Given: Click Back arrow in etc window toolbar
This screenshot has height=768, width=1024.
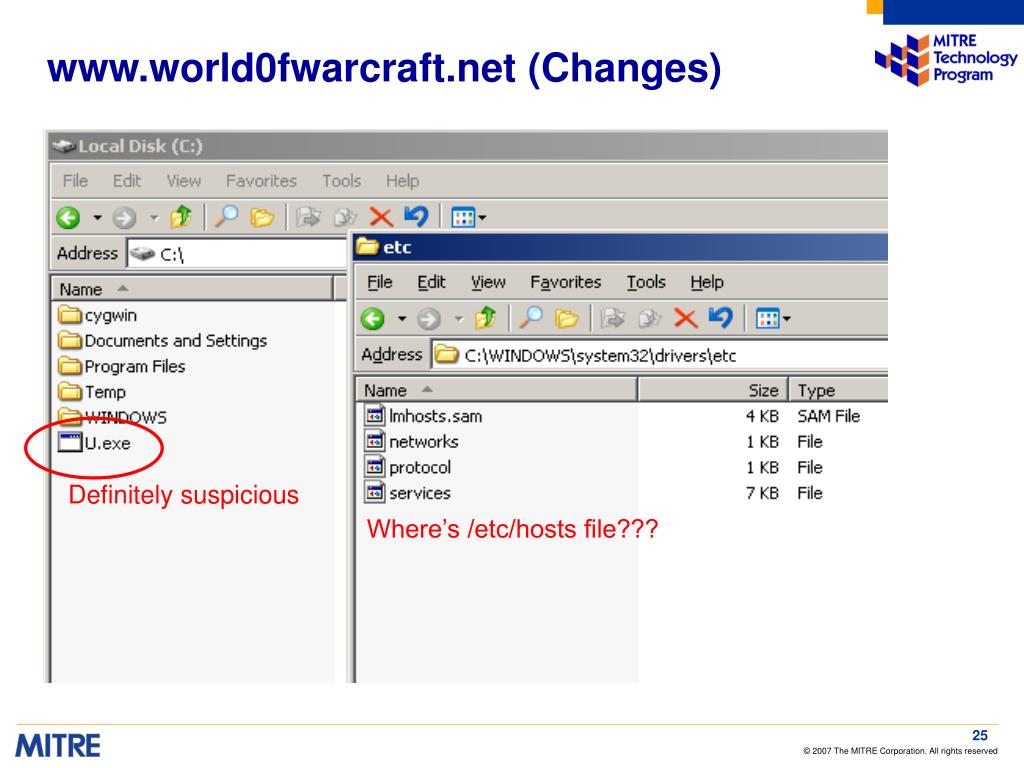Looking at the screenshot, I should (373, 319).
